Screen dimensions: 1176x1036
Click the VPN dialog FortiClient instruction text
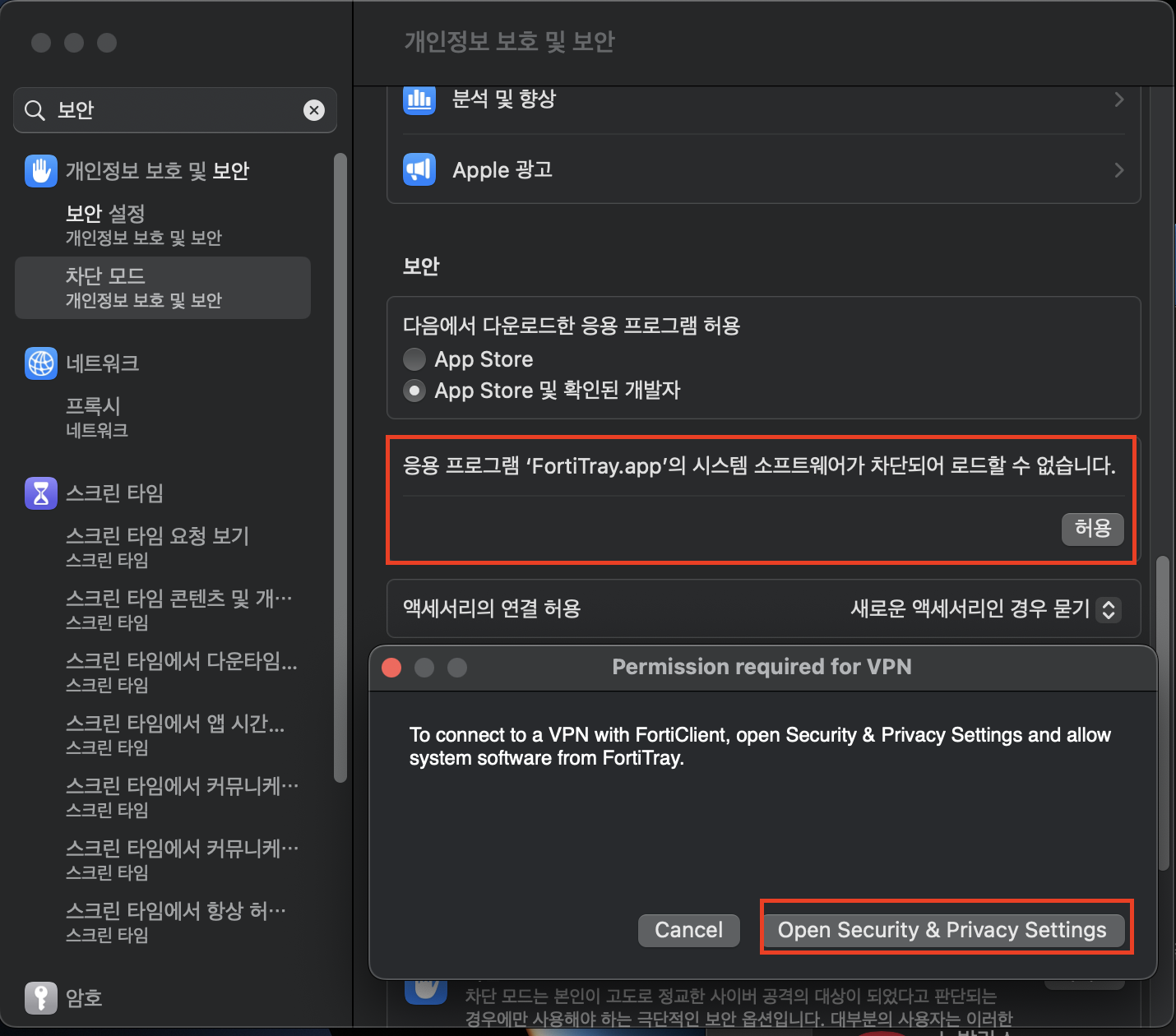[760, 747]
